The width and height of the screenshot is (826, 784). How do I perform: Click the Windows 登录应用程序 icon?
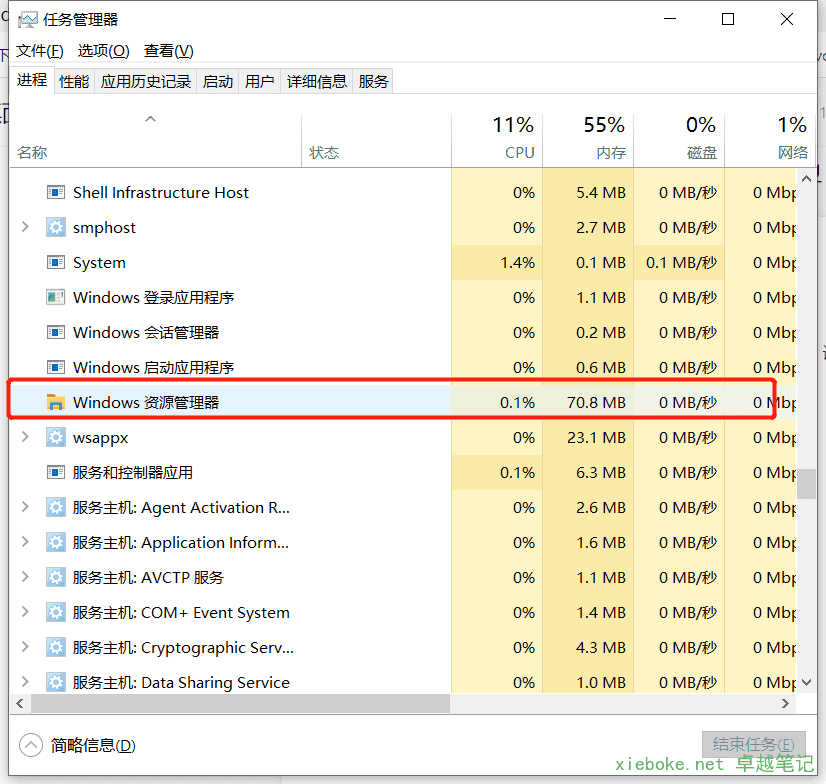[x=56, y=298]
